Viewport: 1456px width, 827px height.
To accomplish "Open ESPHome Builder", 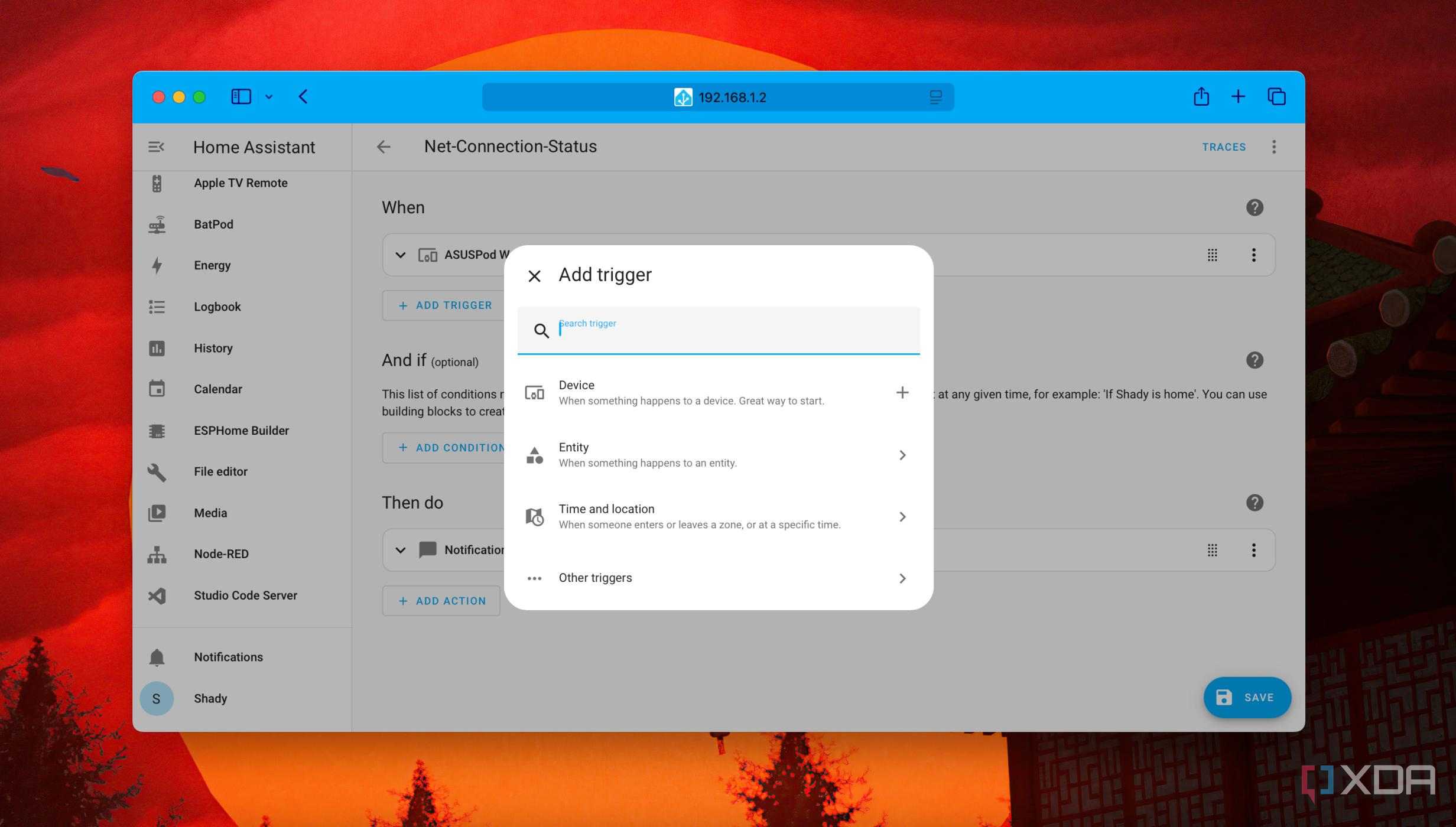I will (x=242, y=431).
